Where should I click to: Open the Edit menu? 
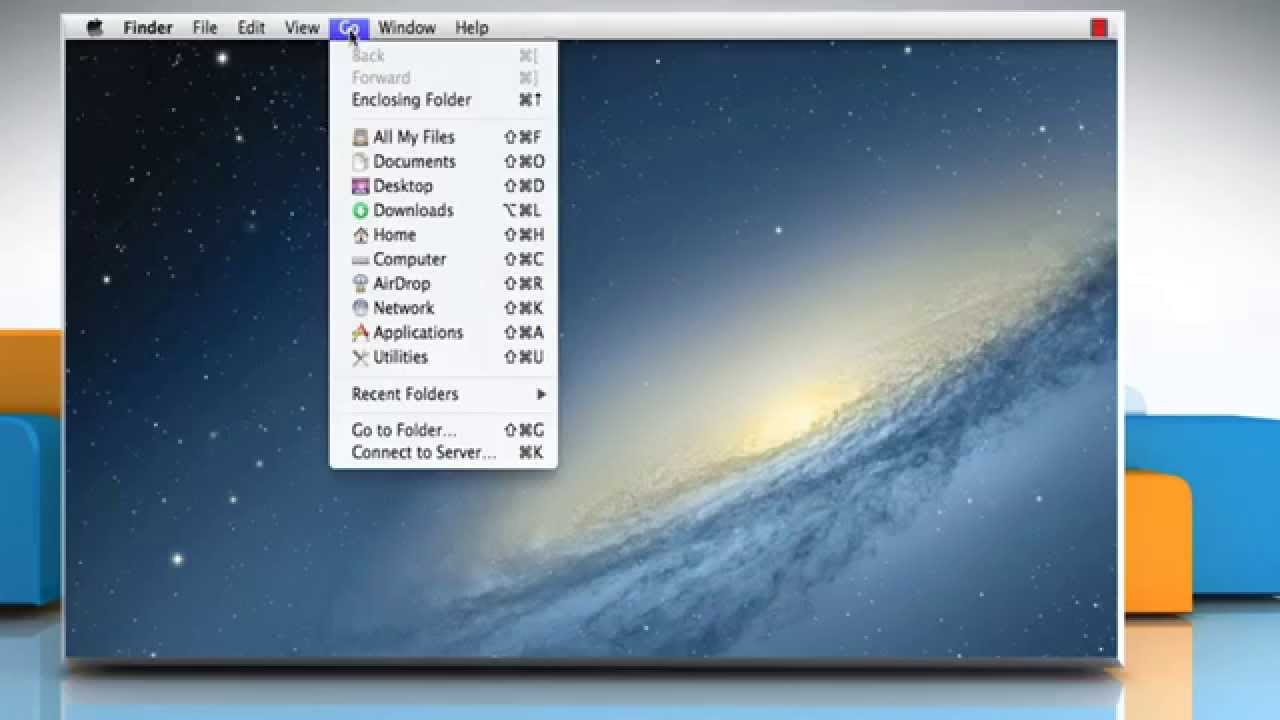pos(251,28)
